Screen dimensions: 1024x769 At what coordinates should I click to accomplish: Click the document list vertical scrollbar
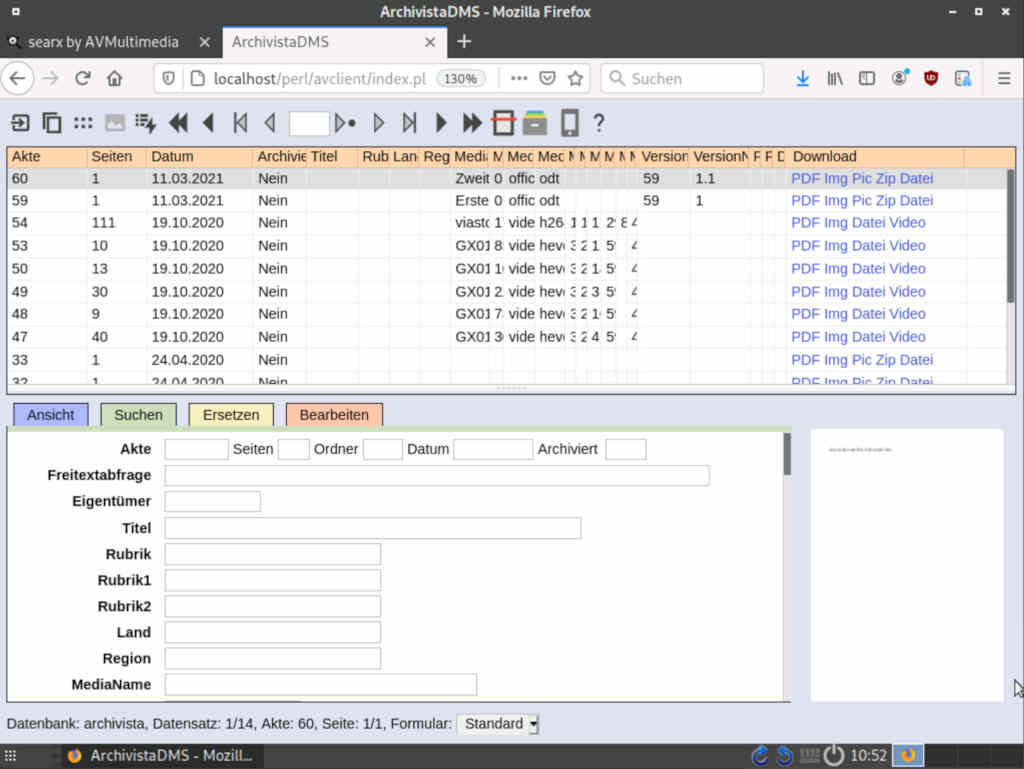[1011, 235]
